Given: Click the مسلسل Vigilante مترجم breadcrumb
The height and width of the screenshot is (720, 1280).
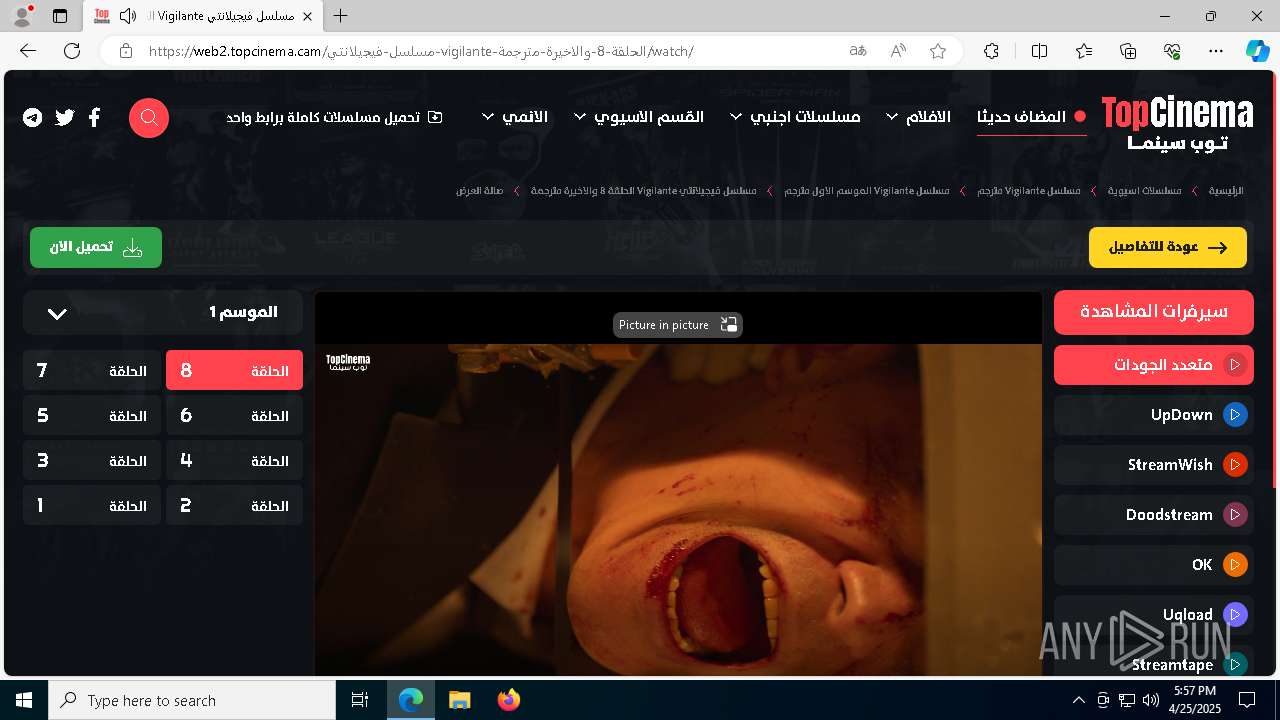Looking at the screenshot, I should tap(1028, 190).
